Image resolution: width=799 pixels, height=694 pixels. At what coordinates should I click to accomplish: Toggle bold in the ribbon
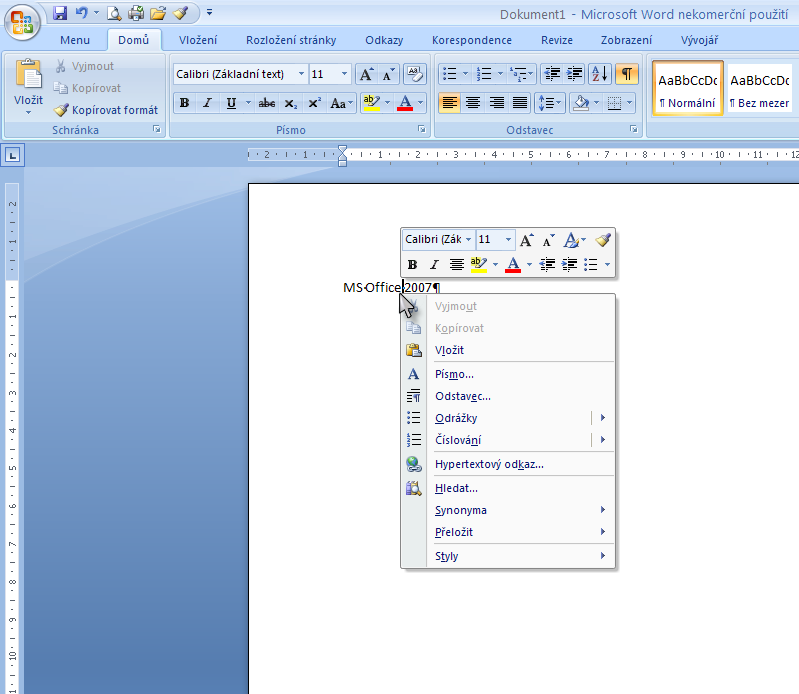coord(184,103)
